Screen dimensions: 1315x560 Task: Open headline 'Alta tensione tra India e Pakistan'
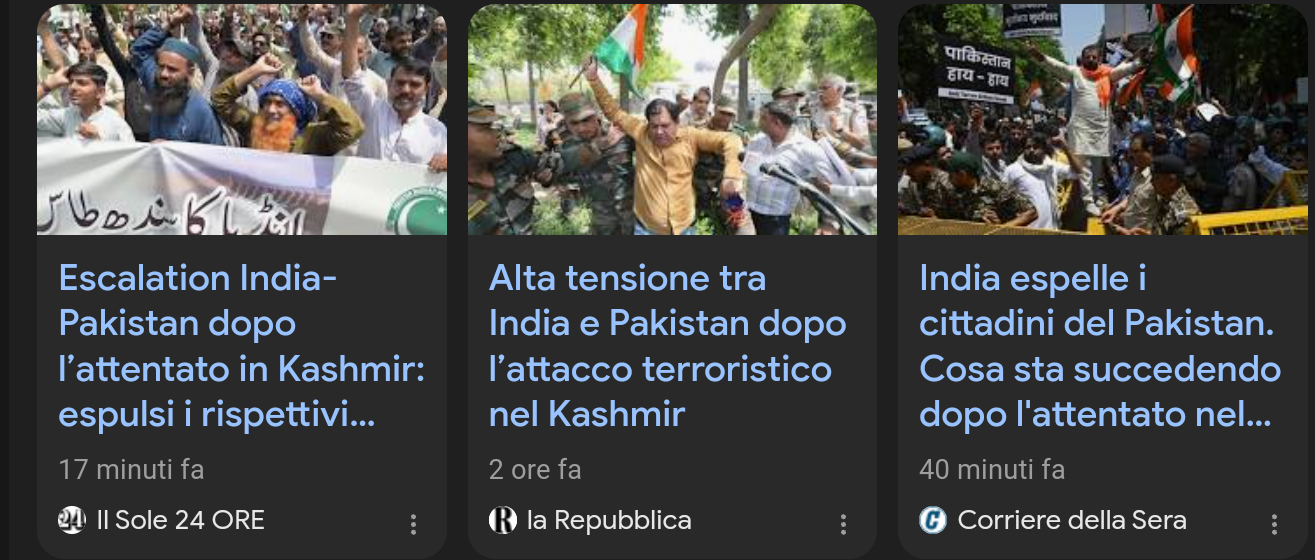[x=668, y=346]
